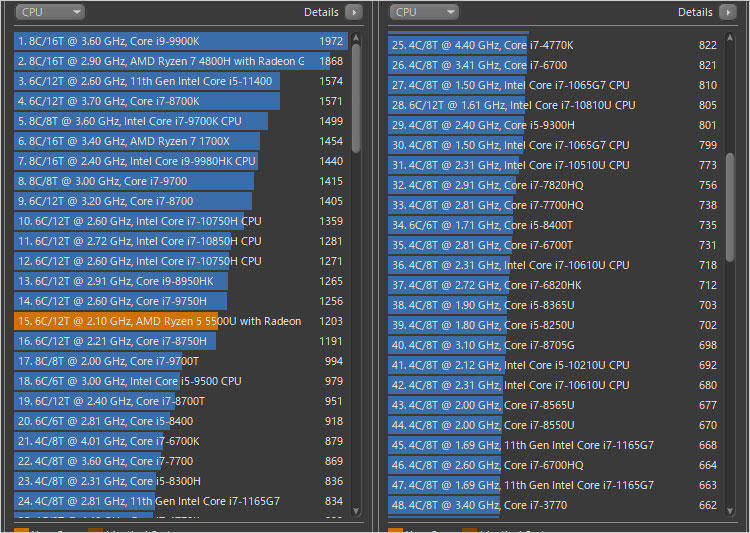Select the Core i7-7820HQ row
Image resolution: width=750 pixels, height=533 pixels.
[x=555, y=185]
